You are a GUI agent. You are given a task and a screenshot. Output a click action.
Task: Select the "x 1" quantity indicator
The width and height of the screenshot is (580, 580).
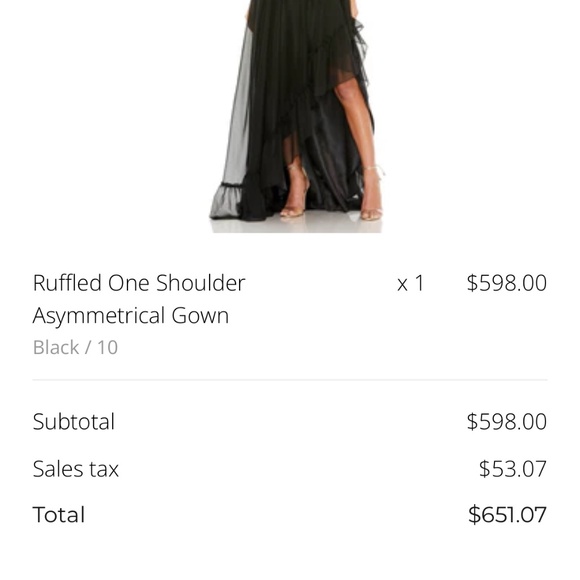410,284
